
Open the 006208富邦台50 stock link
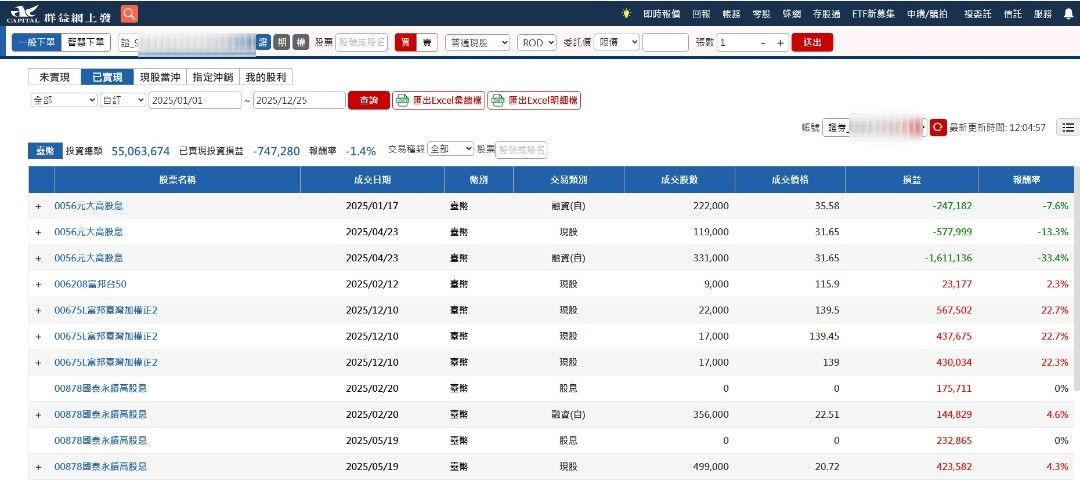coord(90,284)
